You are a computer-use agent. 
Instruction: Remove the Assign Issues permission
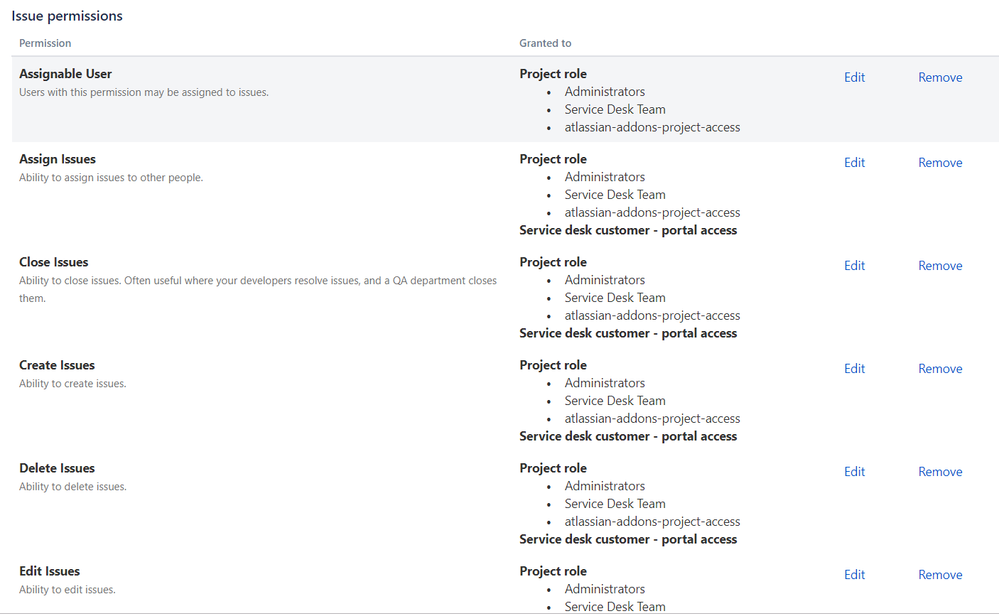[x=940, y=163]
